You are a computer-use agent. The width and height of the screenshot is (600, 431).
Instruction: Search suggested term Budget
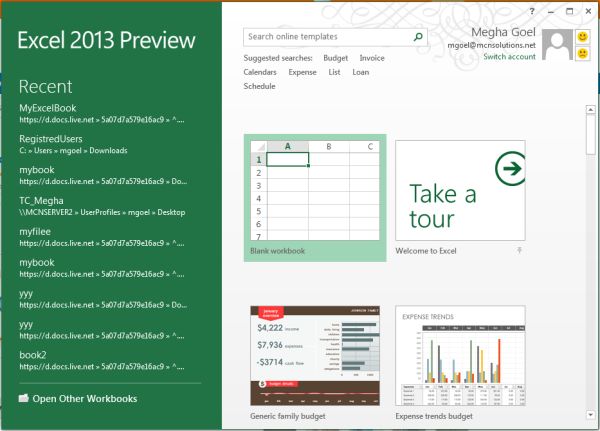(x=336, y=58)
